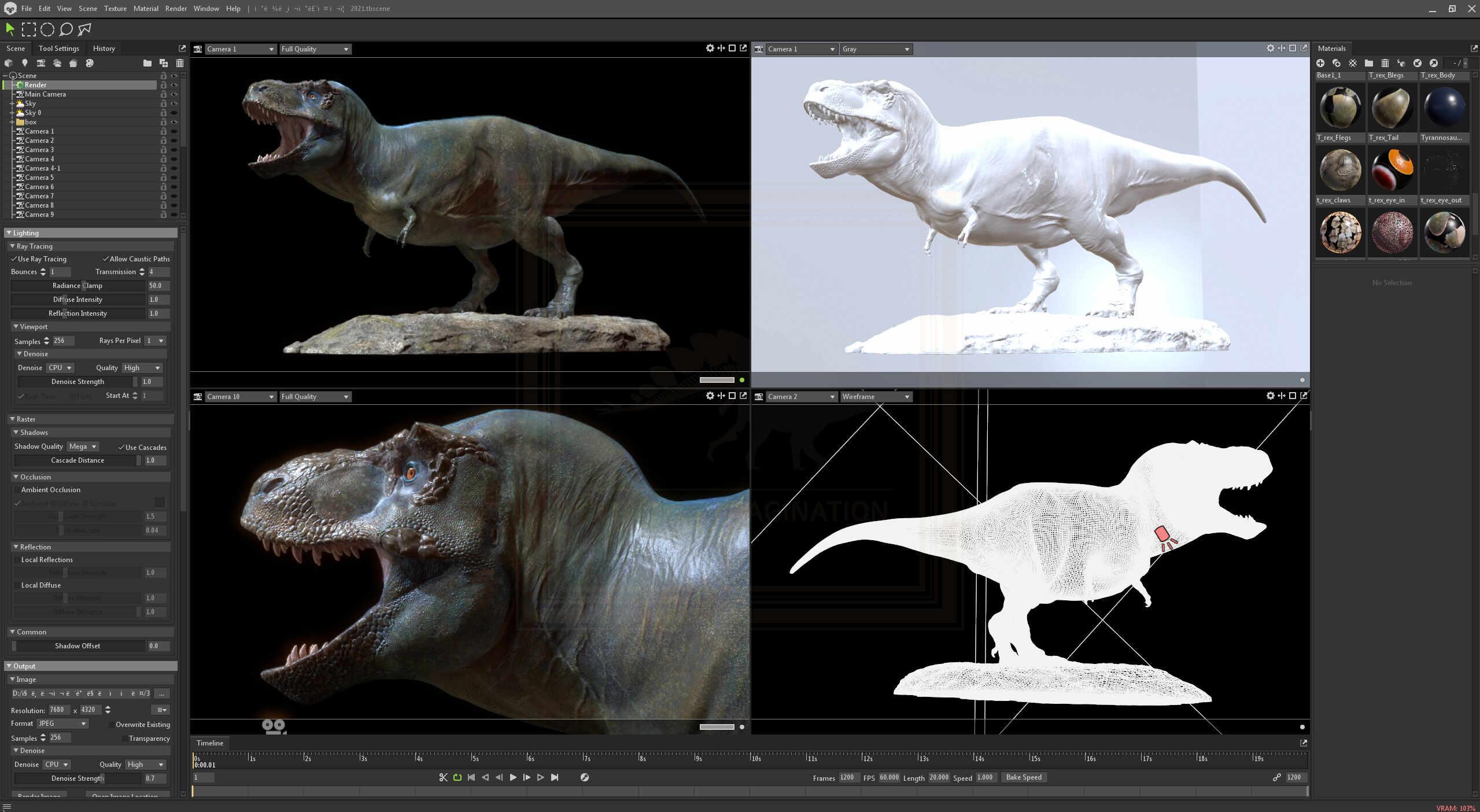Click the scissors cut icon in timeline toolbar
1480x812 pixels.
click(443, 777)
